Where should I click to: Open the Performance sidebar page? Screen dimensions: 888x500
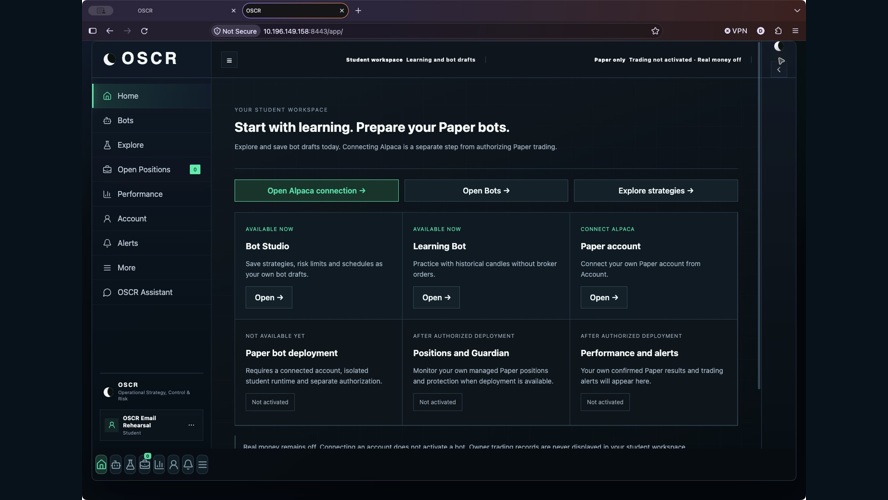click(152, 194)
